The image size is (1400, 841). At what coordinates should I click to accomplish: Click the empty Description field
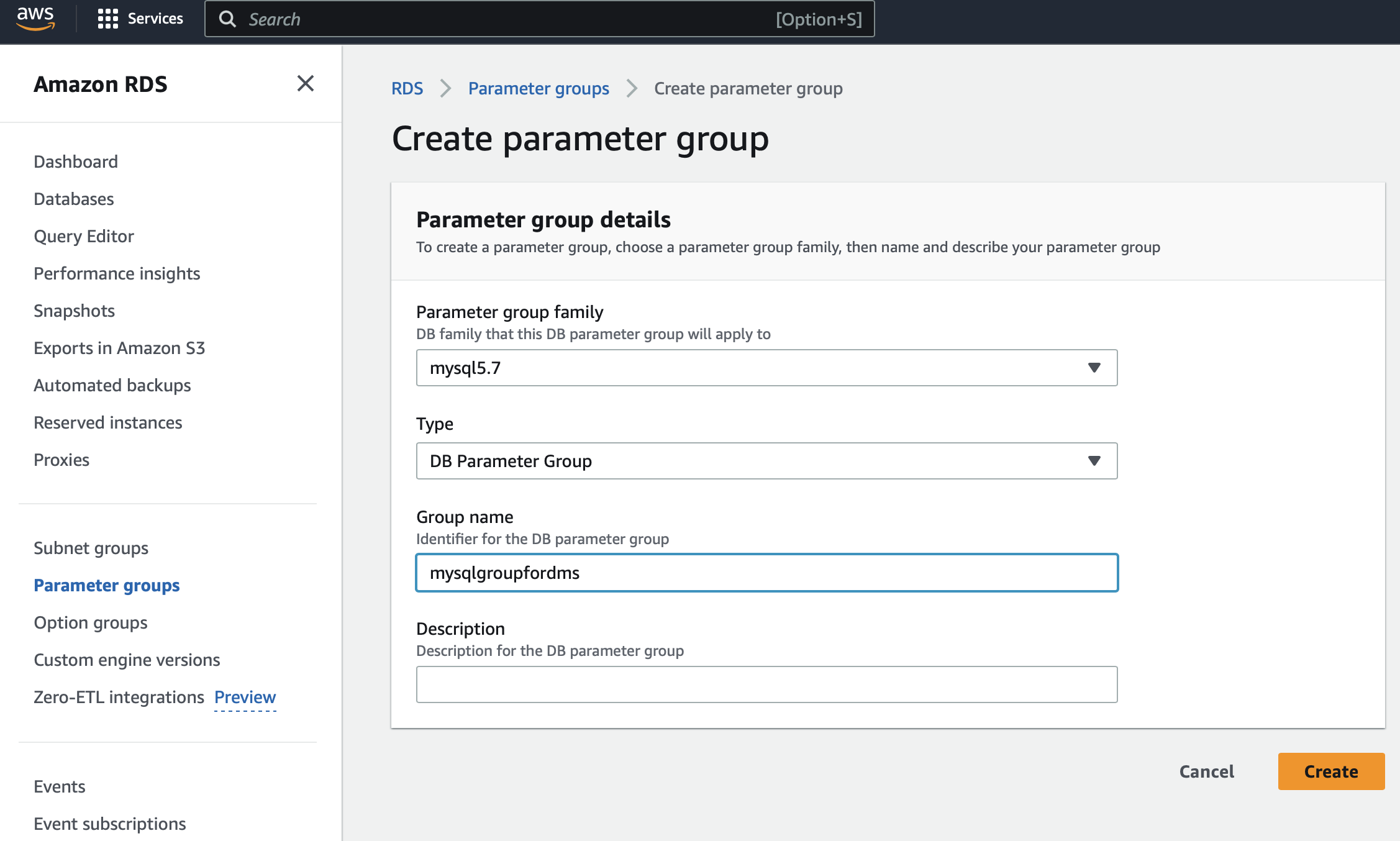766,684
